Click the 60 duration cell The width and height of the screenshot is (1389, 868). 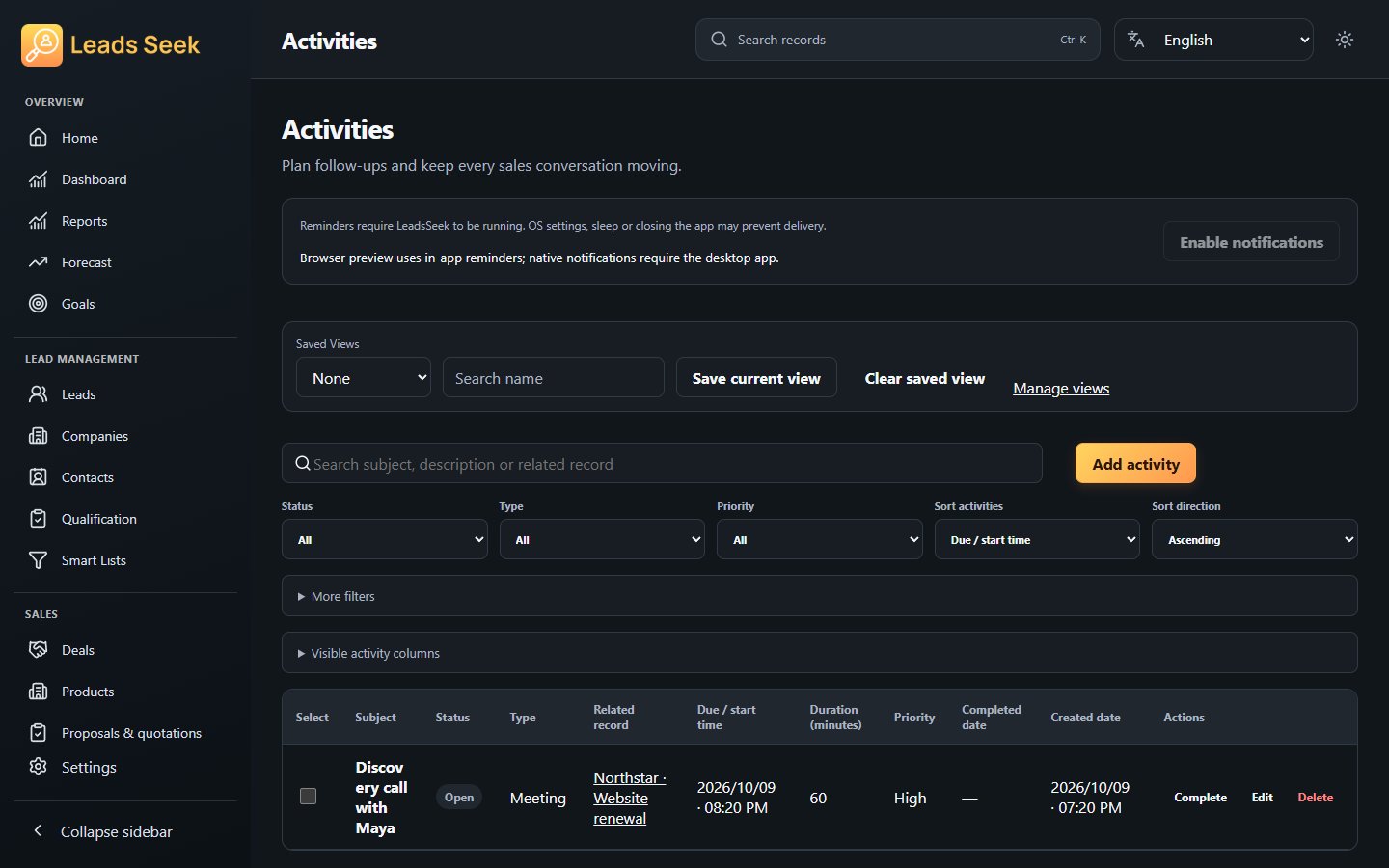tap(818, 798)
